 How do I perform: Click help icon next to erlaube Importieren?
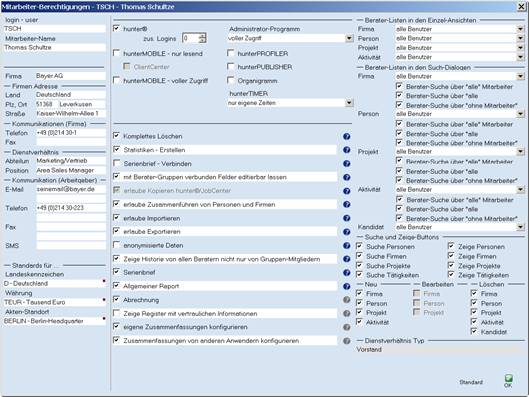[x=346, y=218]
